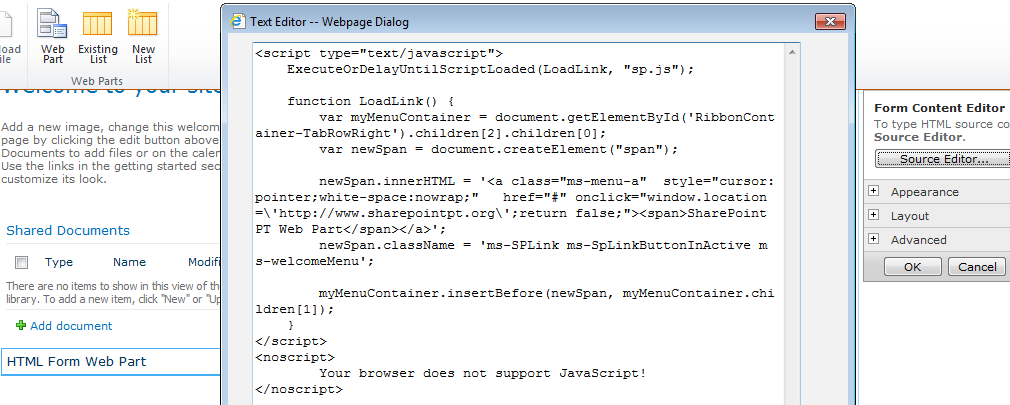Click the noscript message line in the code
This screenshot has width=1010, height=405.
coord(482,373)
